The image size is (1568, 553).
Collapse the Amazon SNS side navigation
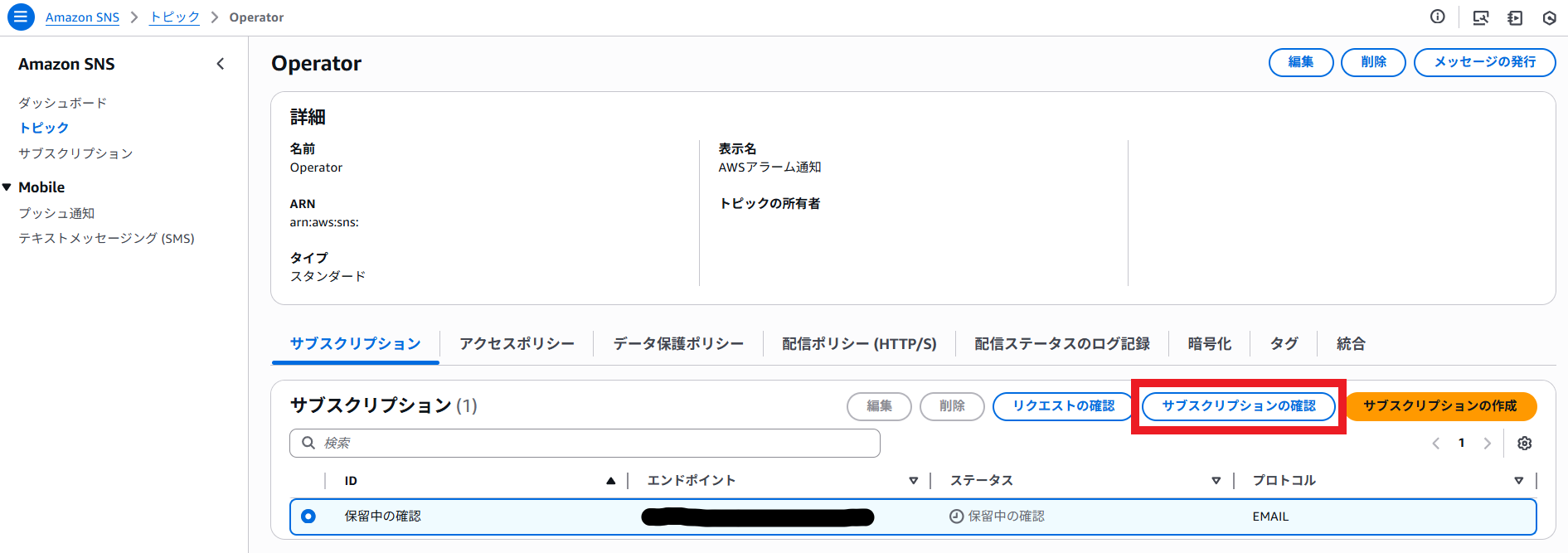click(221, 64)
